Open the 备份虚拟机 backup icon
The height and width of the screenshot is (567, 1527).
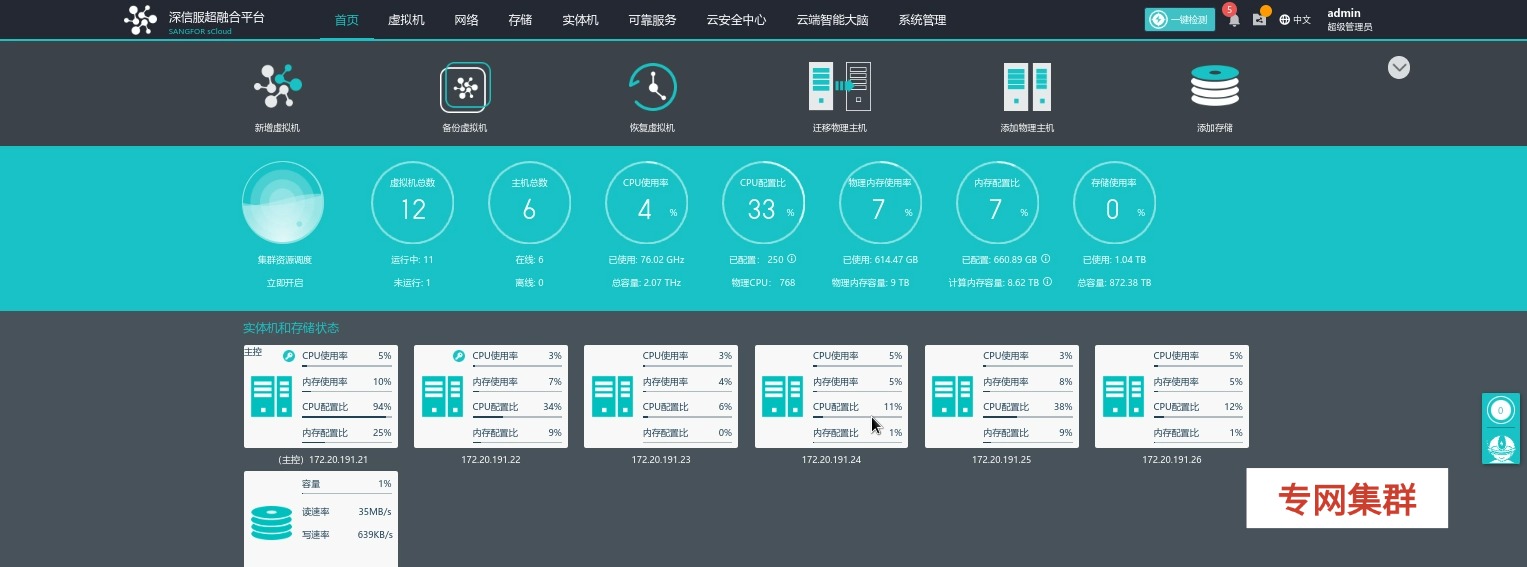(x=465, y=87)
